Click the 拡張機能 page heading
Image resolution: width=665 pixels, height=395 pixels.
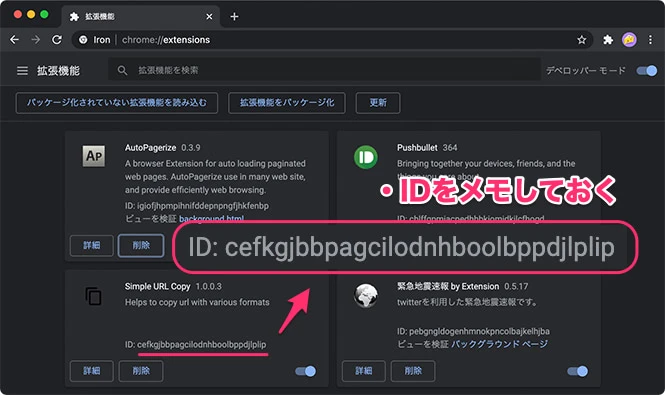click(x=58, y=70)
